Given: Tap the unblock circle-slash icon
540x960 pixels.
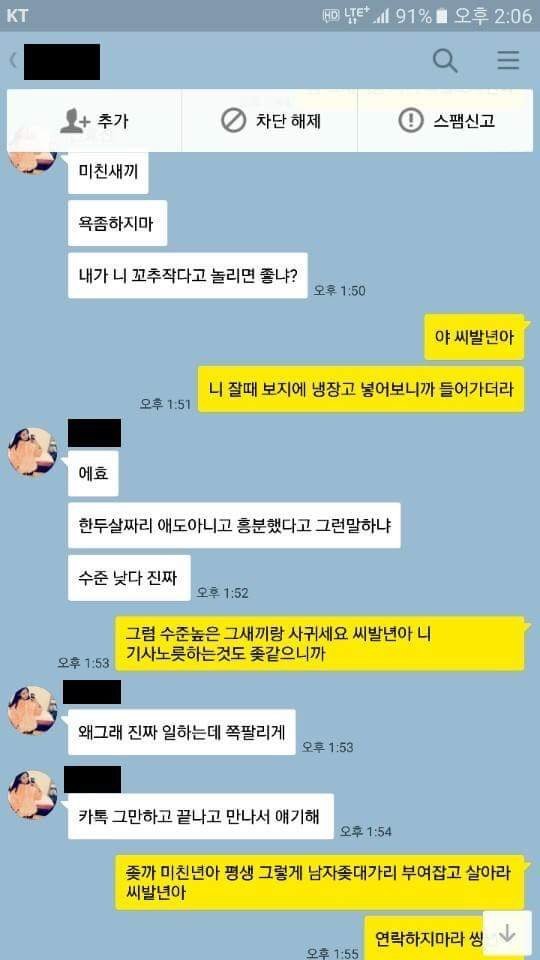Looking at the screenshot, I should [x=233, y=121].
